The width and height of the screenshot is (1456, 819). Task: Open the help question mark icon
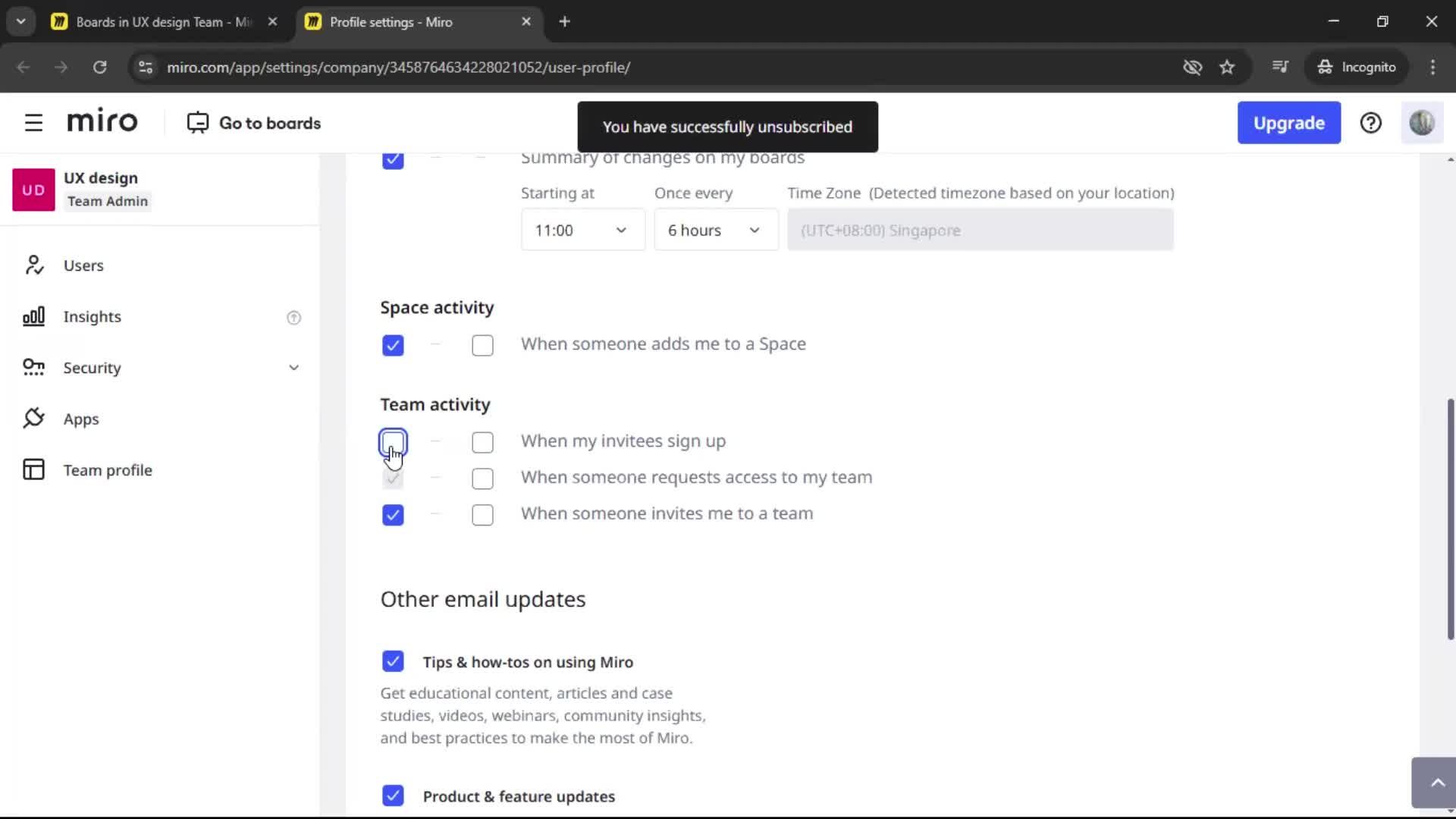pos(1370,123)
